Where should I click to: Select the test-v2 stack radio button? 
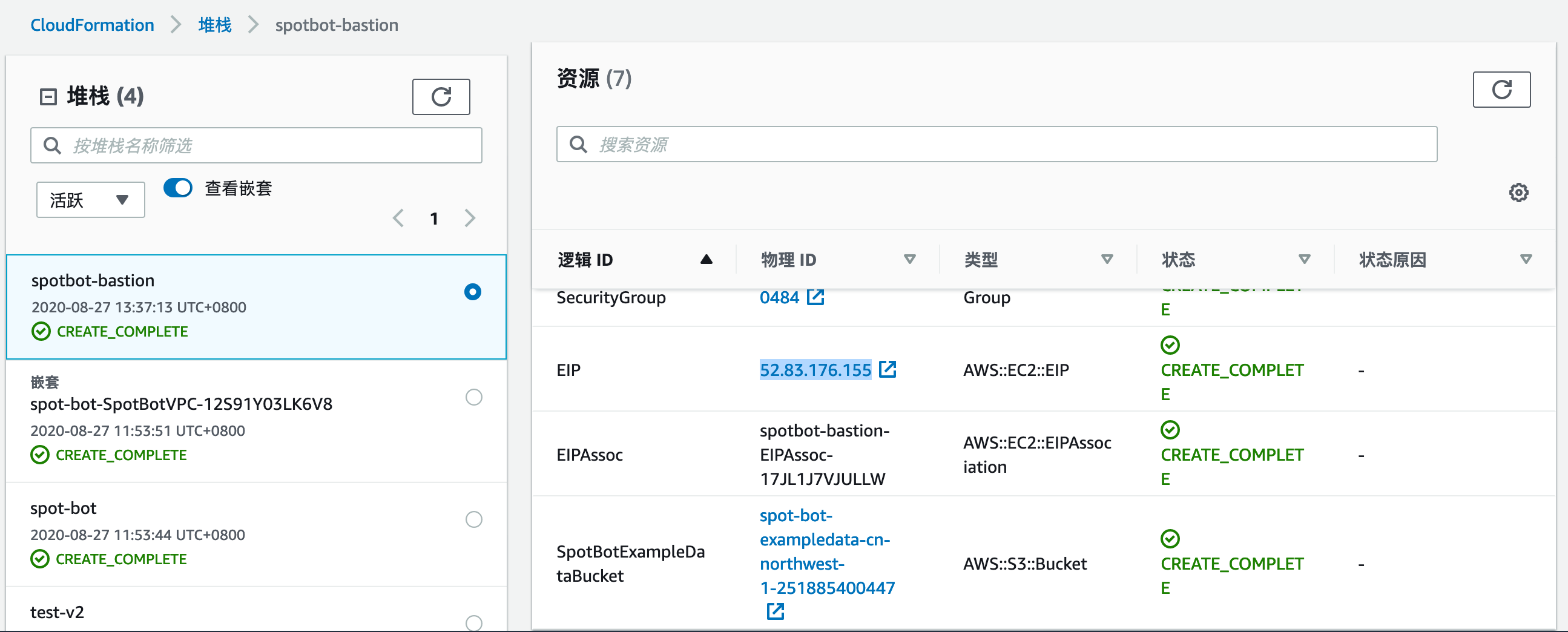(x=473, y=622)
